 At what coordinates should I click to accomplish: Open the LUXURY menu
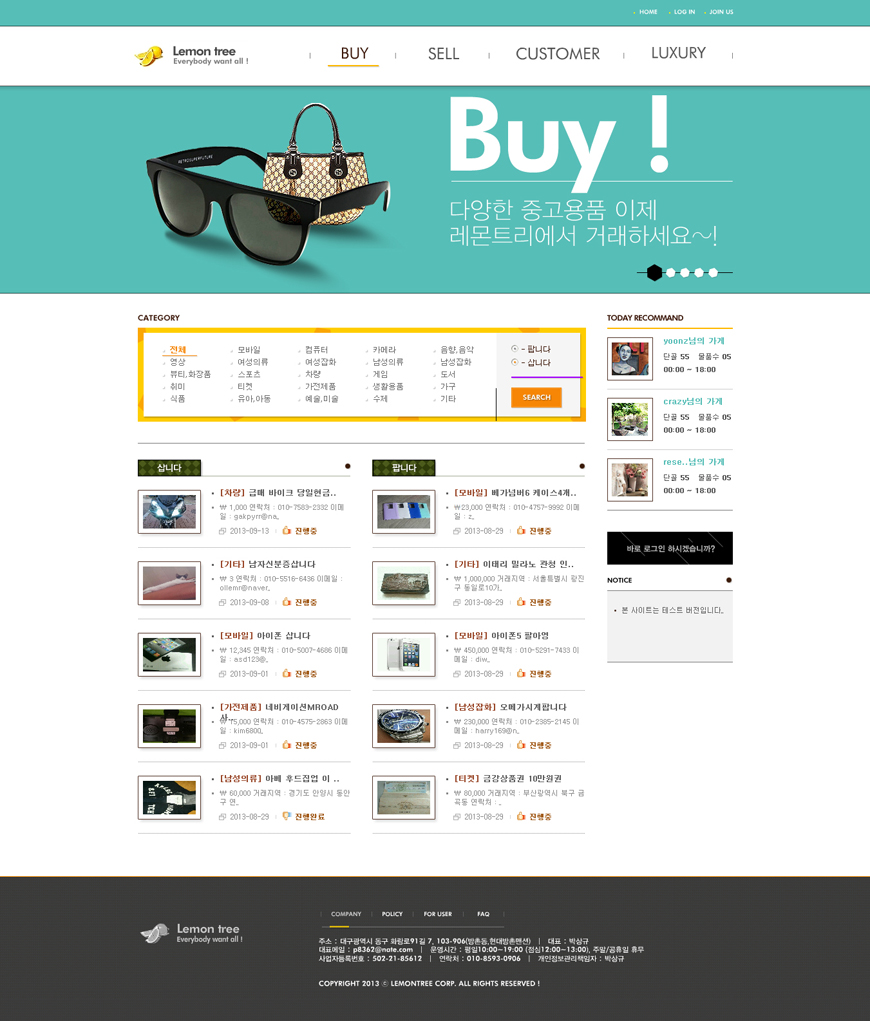tap(678, 53)
